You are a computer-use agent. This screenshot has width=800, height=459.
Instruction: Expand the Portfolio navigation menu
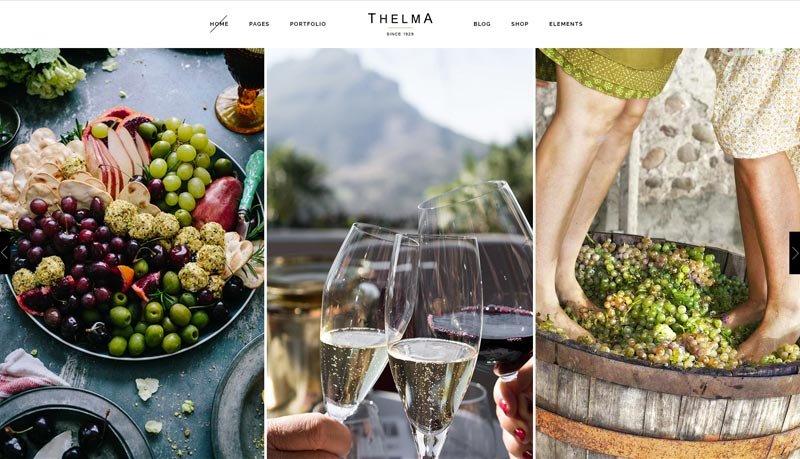pyautogui.click(x=308, y=24)
